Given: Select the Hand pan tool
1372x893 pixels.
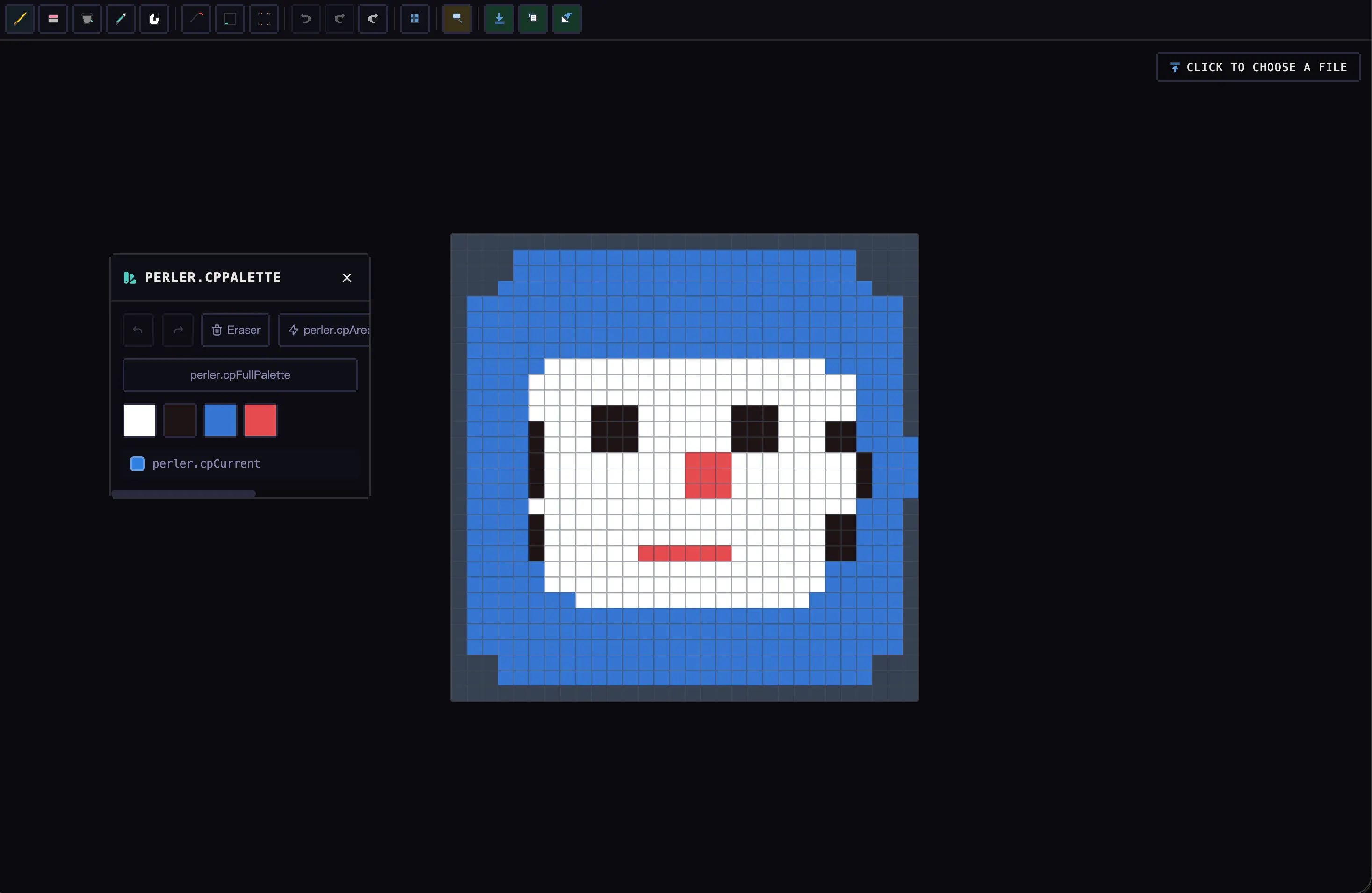Looking at the screenshot, I should click(x=154, y=18).
